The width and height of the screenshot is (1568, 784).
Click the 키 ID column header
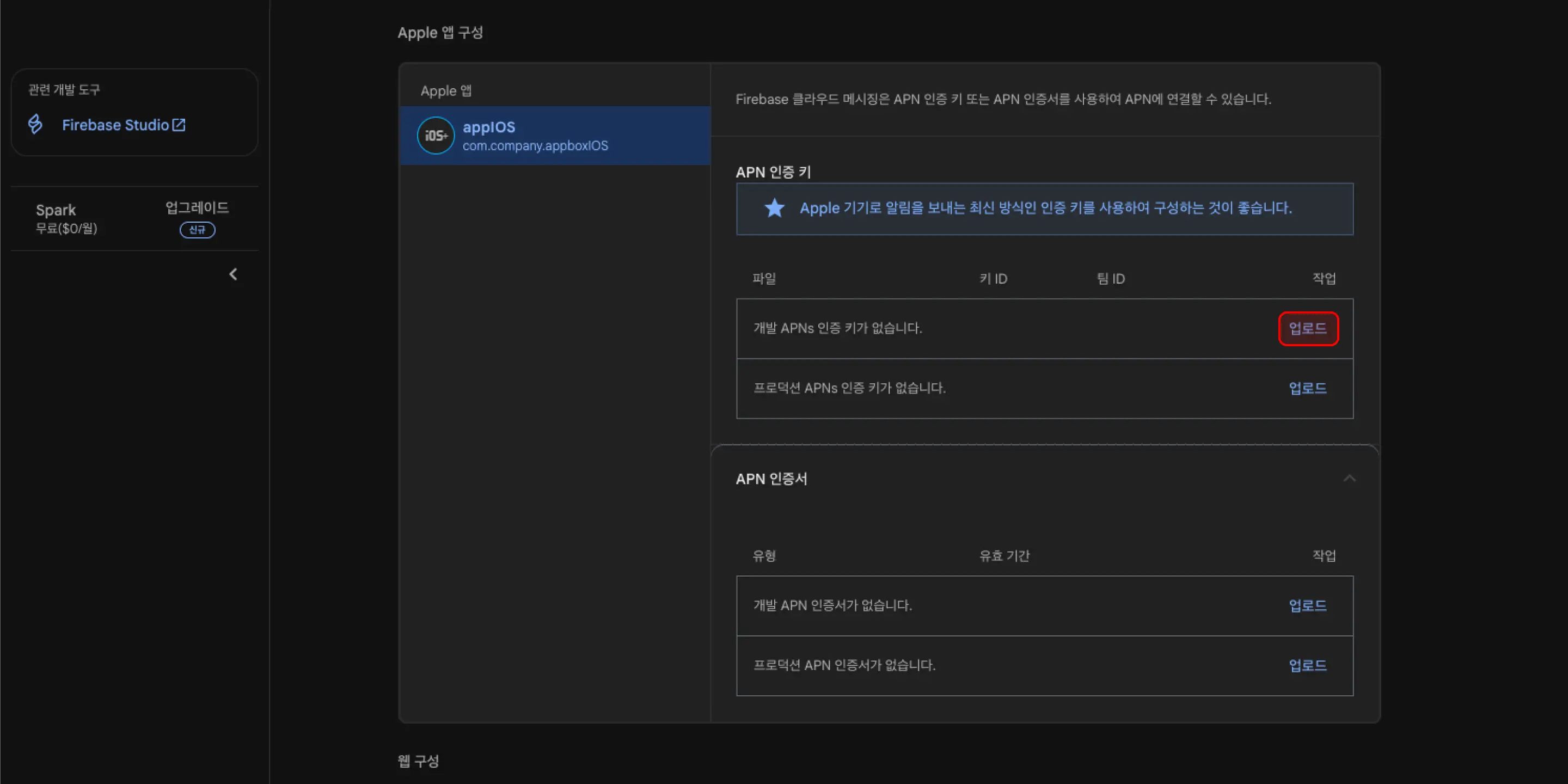point(994,279)
